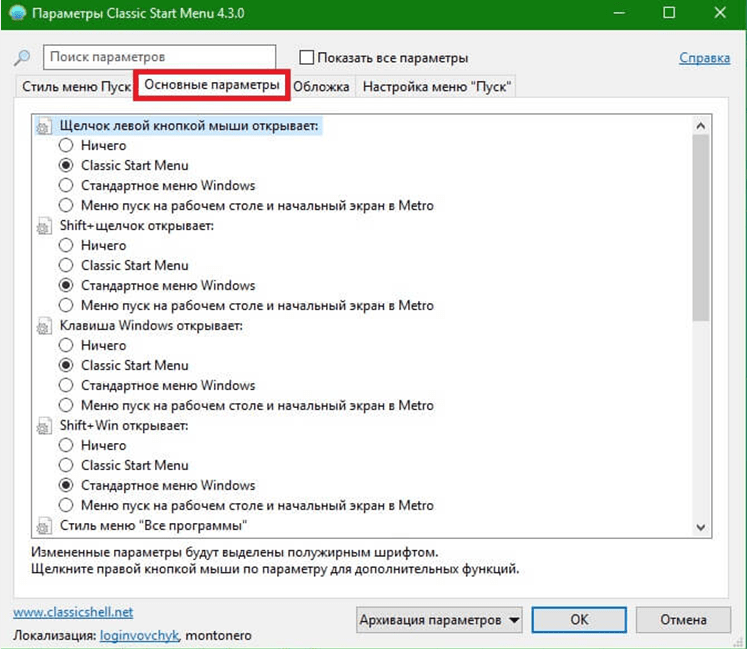Click the magnifier search icon

22,58
